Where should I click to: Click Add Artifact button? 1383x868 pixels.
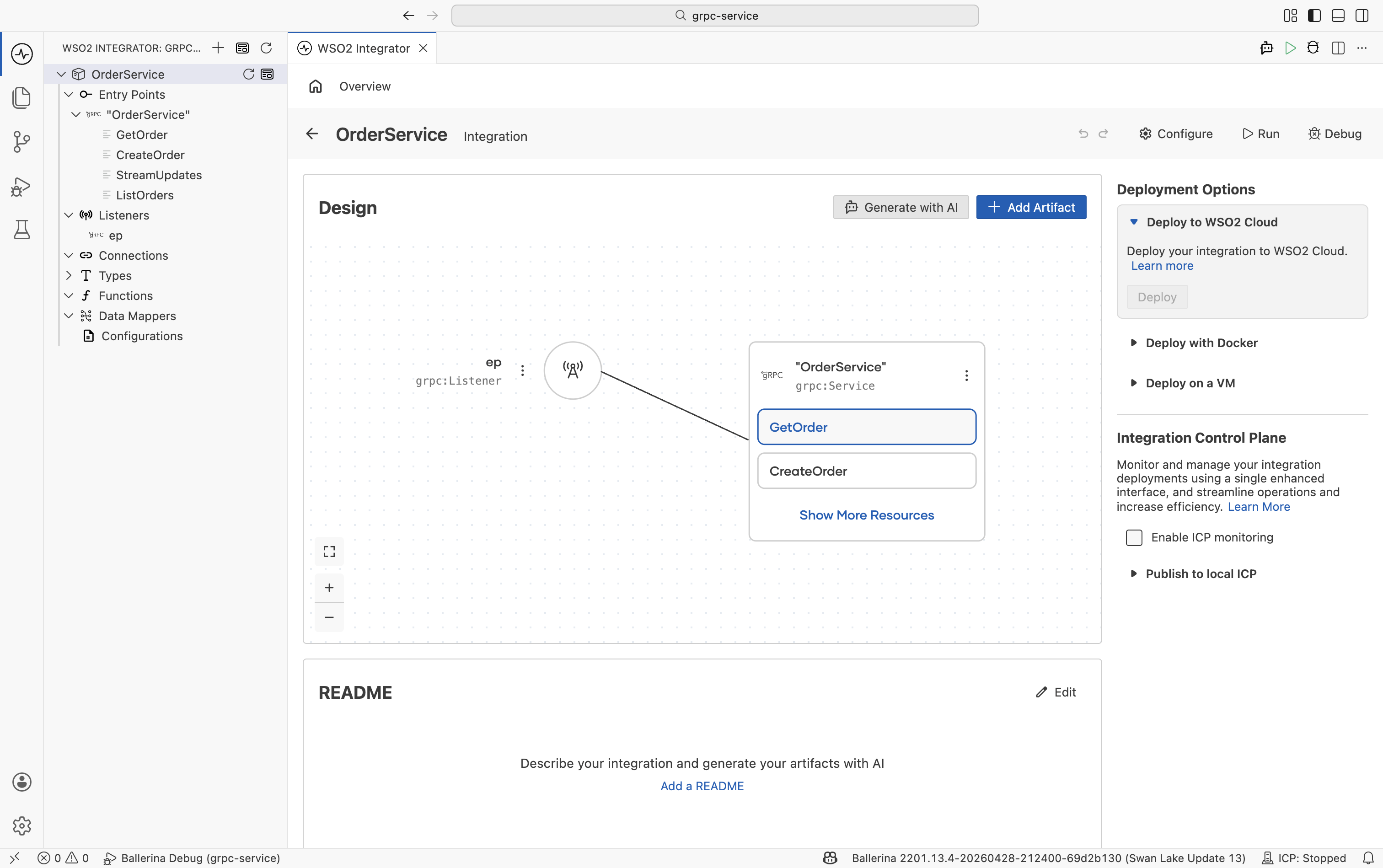tap(1031, 207)
